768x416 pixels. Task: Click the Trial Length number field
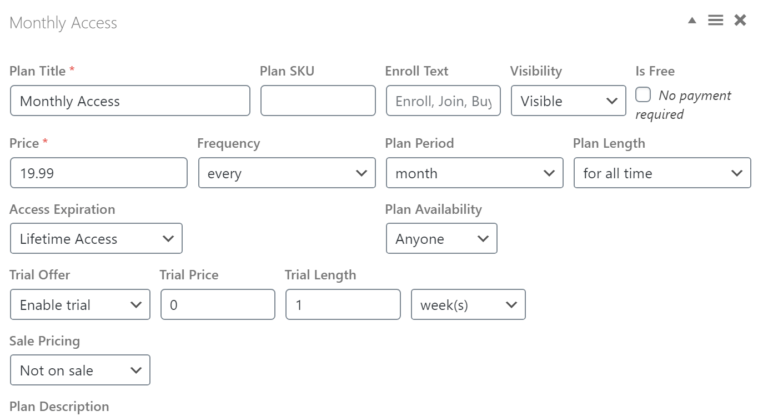pyautogui.click(x=342, y=304)
